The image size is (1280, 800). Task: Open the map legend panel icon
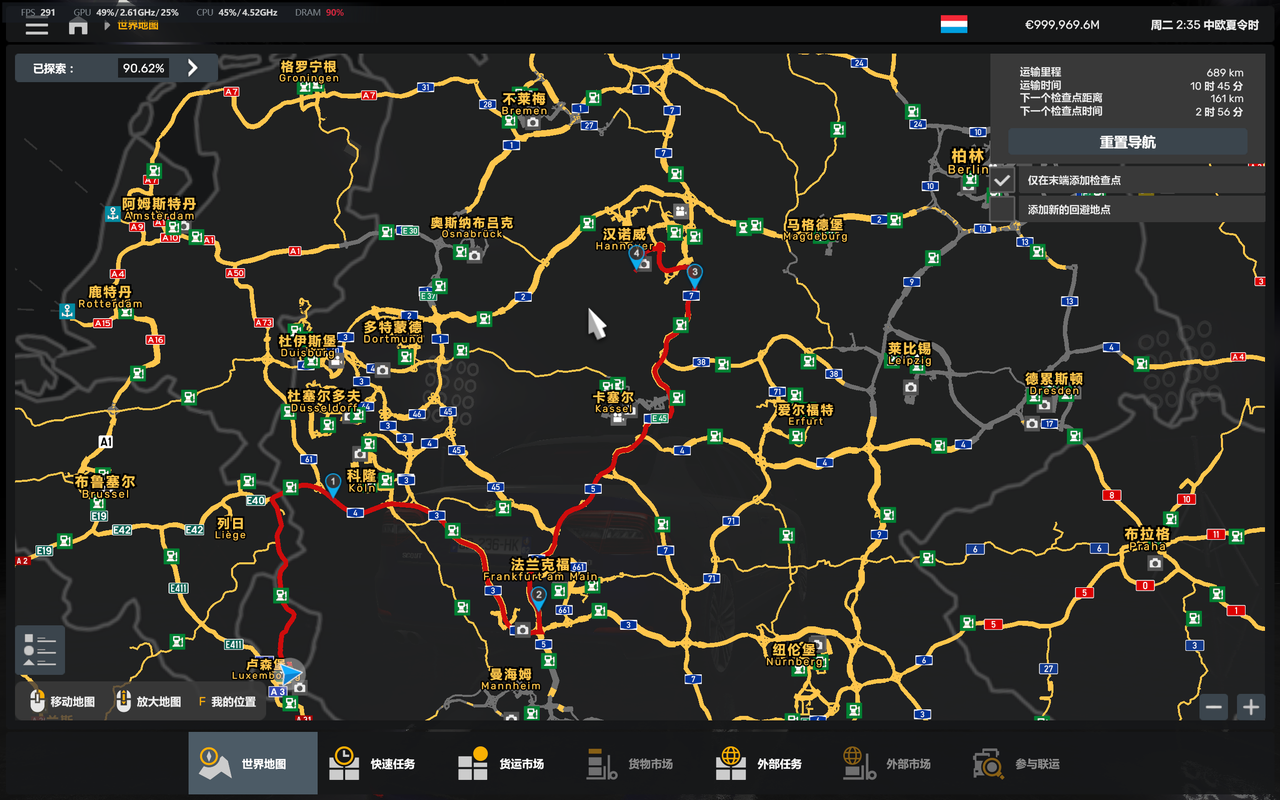pyautogui.click(x=40, y=650)
